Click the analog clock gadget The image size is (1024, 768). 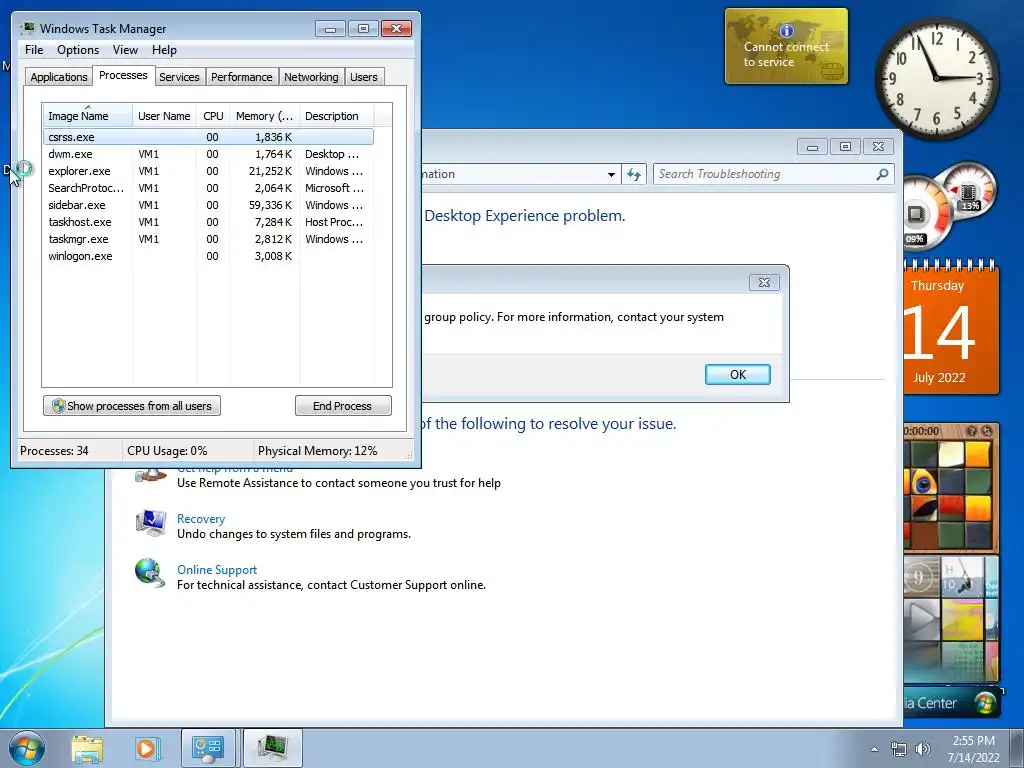[936, 78]
